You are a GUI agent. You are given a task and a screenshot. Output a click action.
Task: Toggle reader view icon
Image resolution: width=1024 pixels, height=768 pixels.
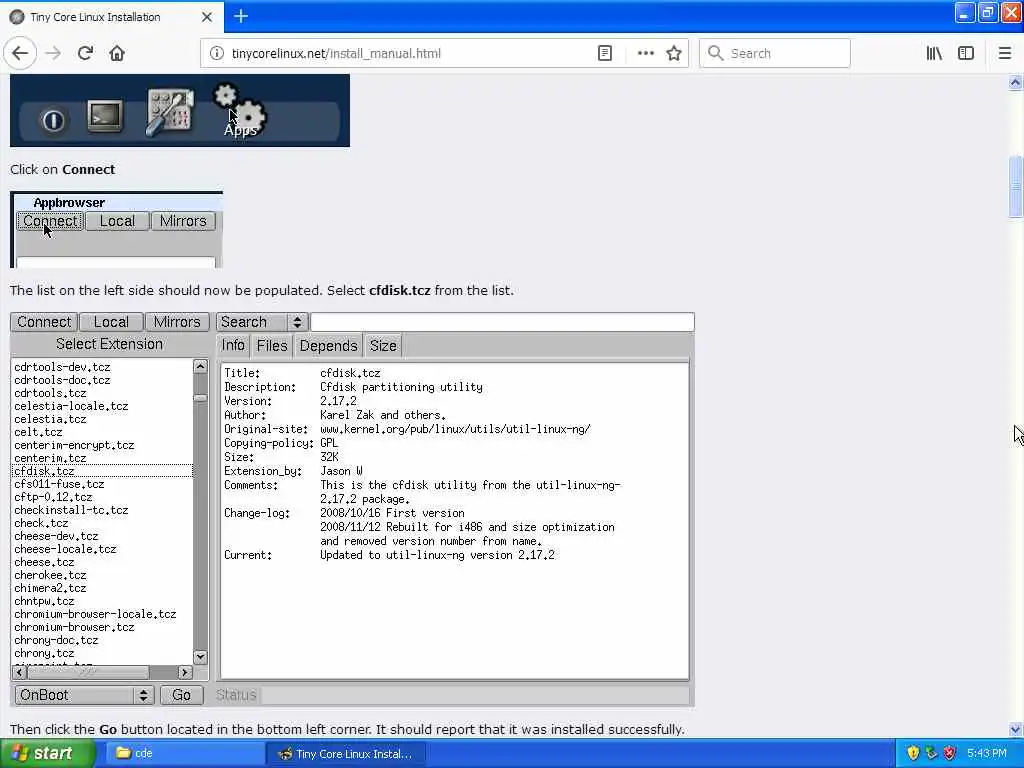point(605,53)
